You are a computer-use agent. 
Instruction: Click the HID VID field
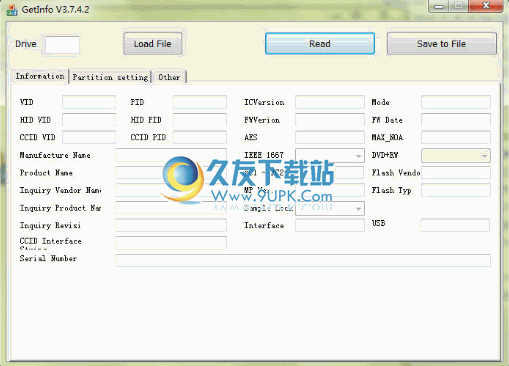(x=89, y=120)
